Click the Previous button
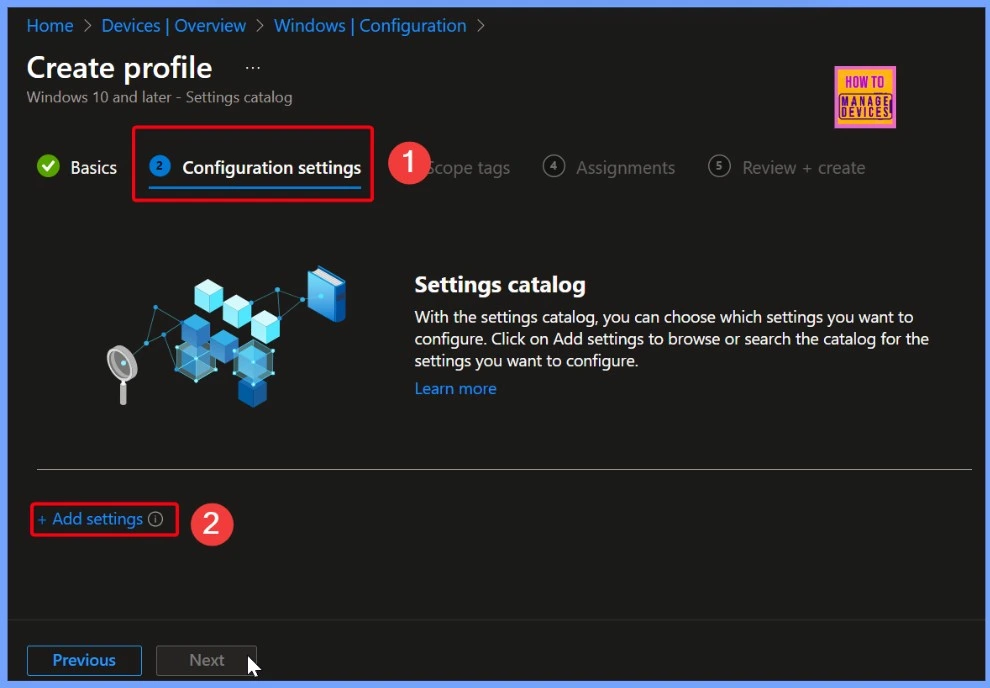Screen dimensions: 990x688 [84, 660]
